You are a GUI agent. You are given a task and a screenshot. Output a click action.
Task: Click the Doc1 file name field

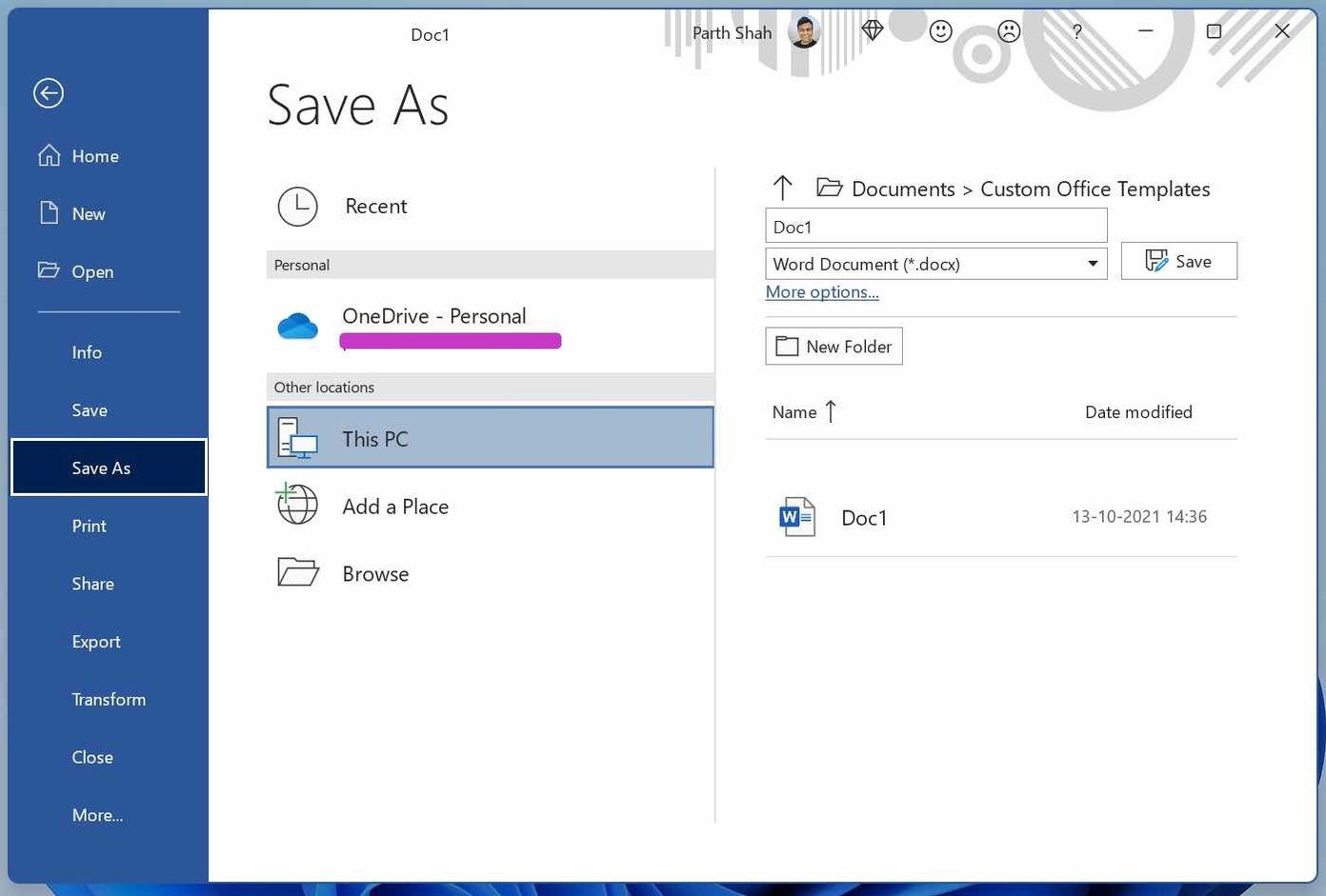[x=935, y=227]
